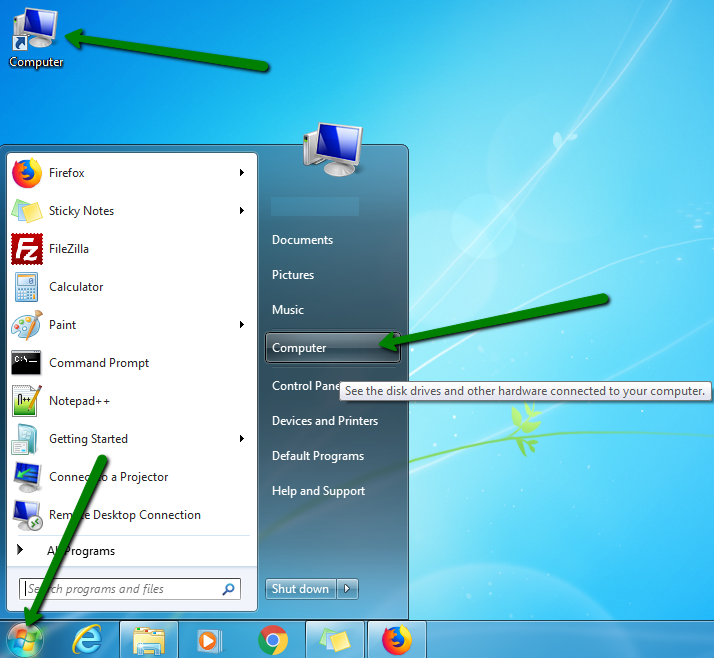The width and height of the screenshot is (714, 658).
Task: Expand the Paint jump list arrow
Action: pos(242,325)
